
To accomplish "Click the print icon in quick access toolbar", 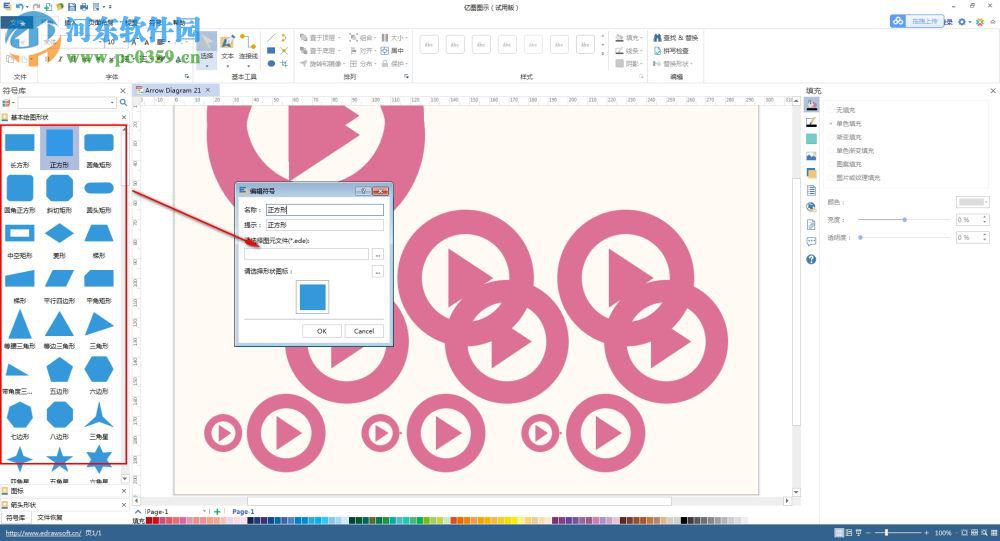I will click(x=84, y=6).
